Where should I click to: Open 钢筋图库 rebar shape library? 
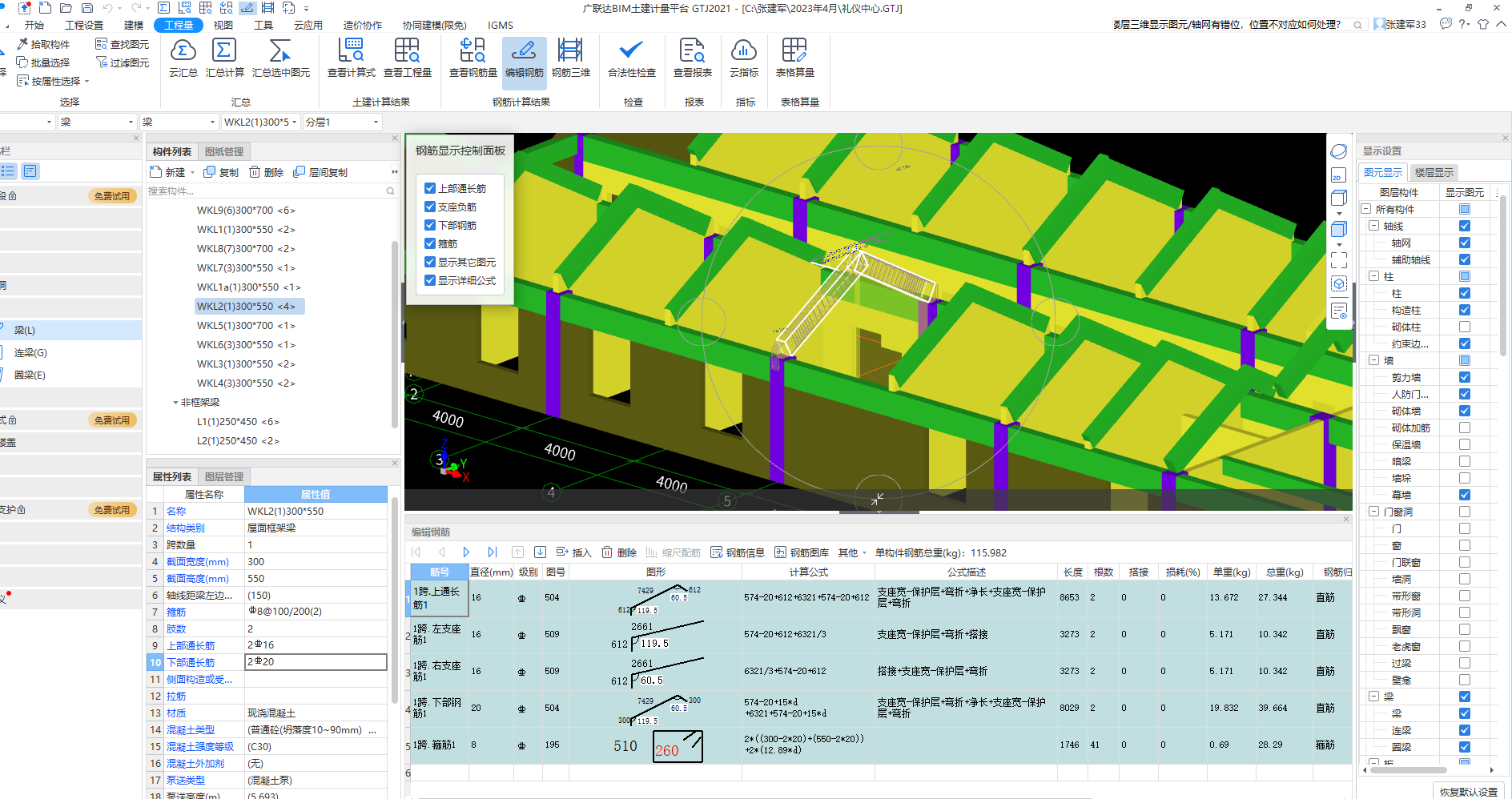[802, 552]
